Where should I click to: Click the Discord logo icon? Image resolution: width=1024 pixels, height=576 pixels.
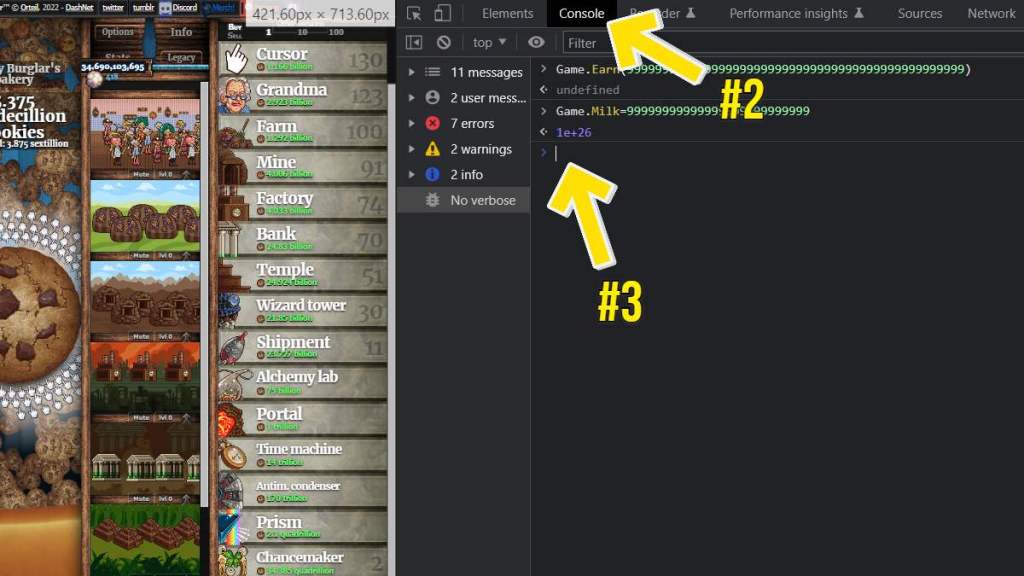[x=166, y=8]
